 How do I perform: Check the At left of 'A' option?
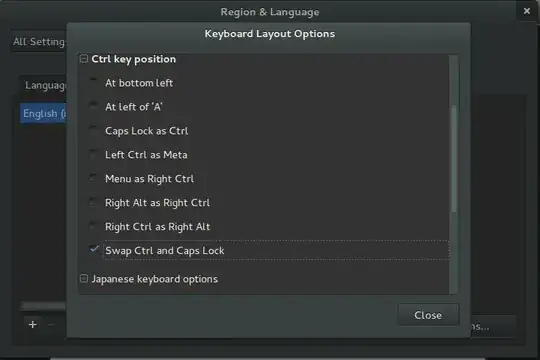93,106
